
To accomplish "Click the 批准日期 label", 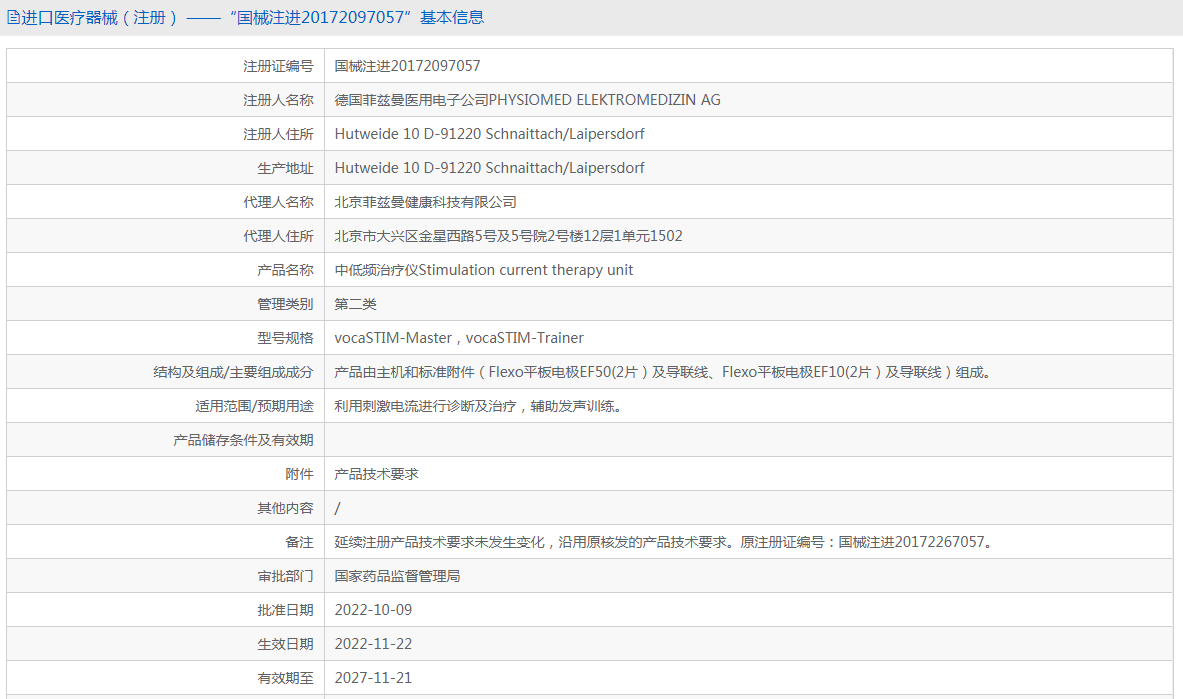I will (x=285, y=610).
